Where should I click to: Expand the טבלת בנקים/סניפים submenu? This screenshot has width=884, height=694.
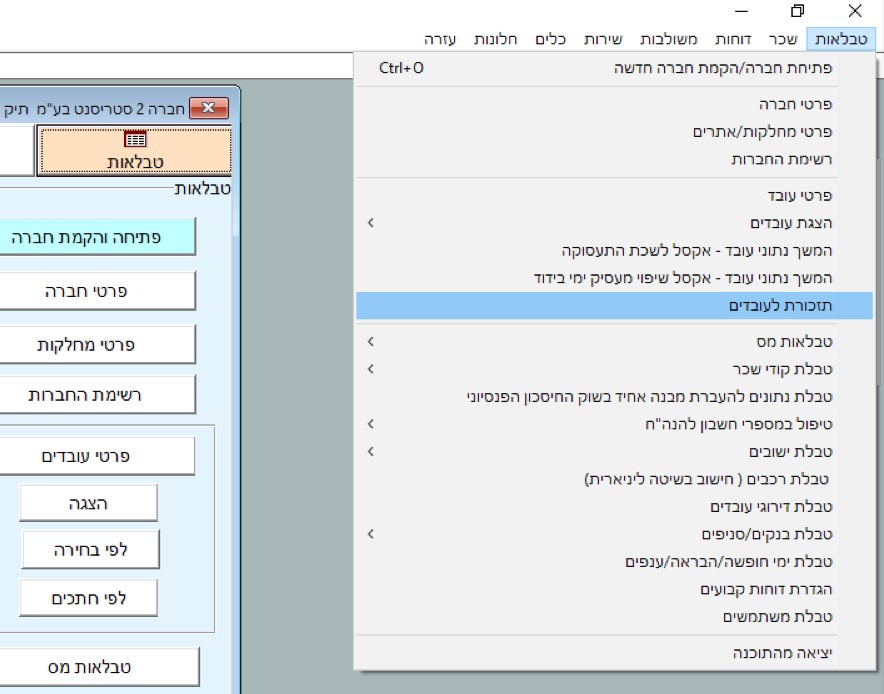click(x=615, y=534)
